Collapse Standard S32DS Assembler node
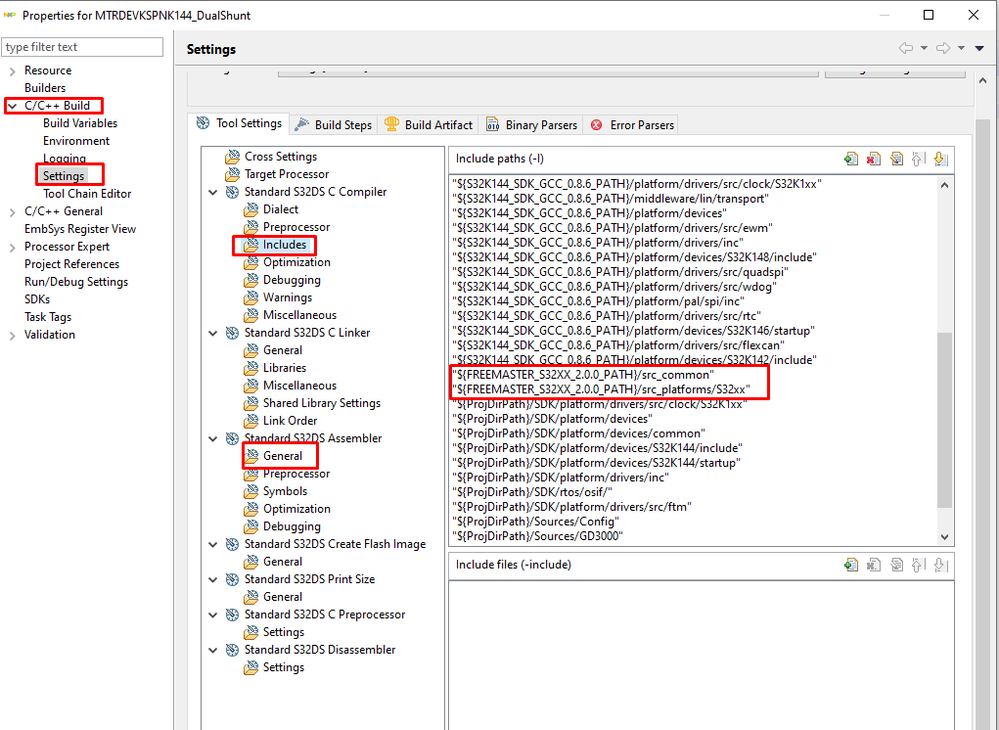The image size is (999, 730). pyautogui.click(x=213, y=439)
